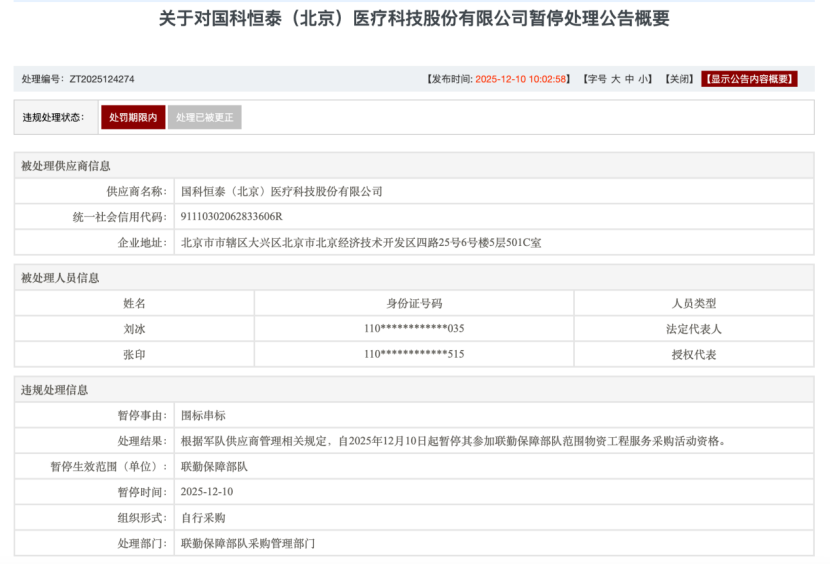Set font size to medium (中)
Image resolution: width=830 pixels, height=564 pixels.
coord(630,79)
